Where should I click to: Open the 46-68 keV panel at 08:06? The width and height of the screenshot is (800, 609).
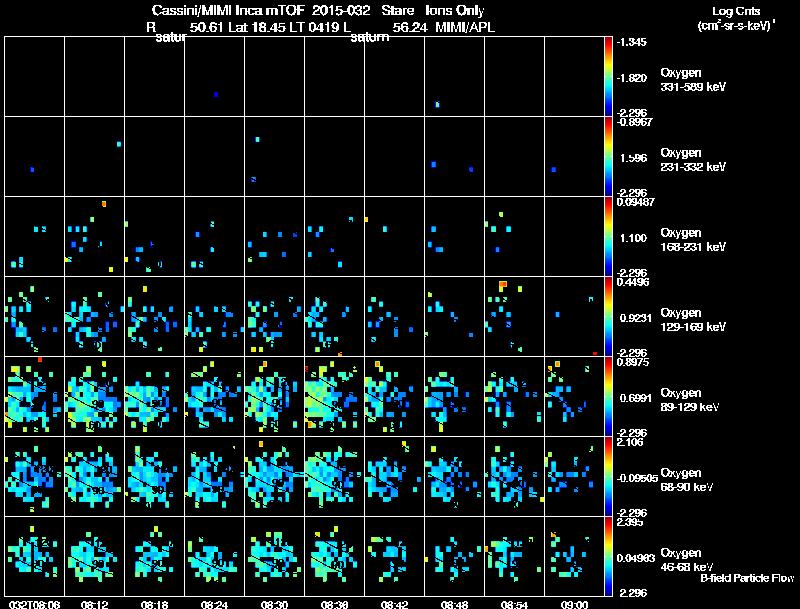(x=34, y=556)
